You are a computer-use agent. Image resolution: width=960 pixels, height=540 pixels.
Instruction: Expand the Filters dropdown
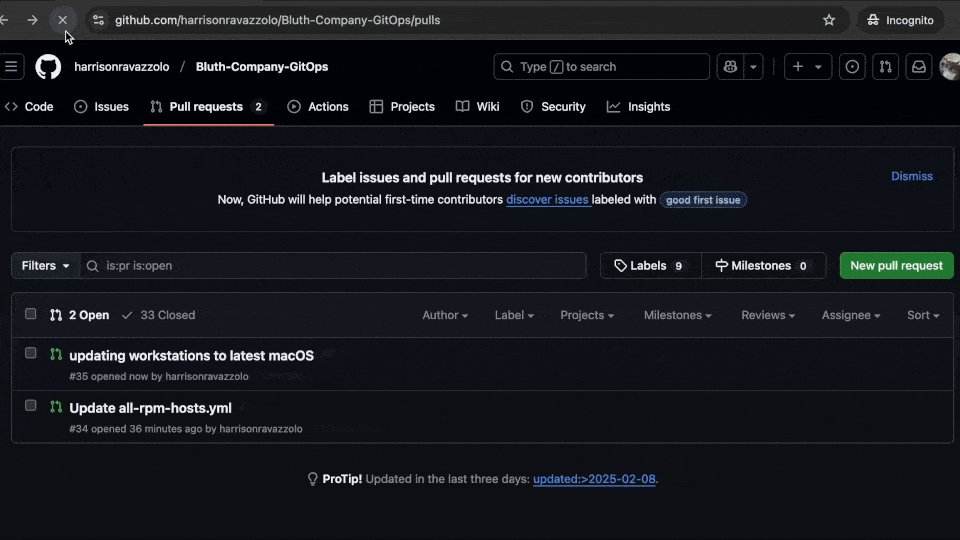[46, 266]
